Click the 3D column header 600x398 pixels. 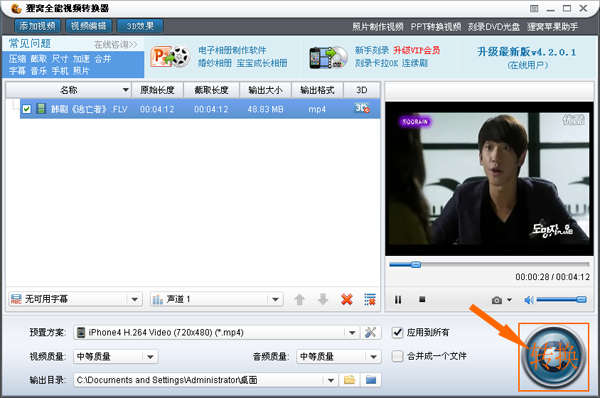pos(362,90)
